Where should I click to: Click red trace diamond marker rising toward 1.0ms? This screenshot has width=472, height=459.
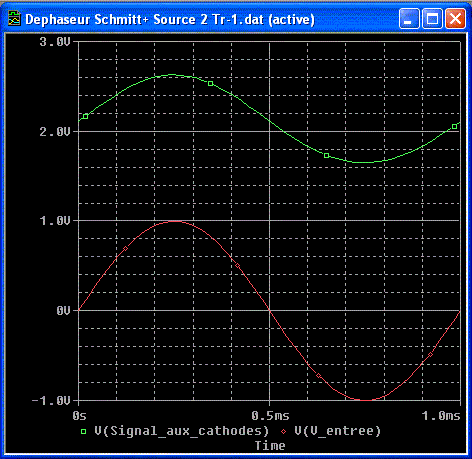coord(430,355)
